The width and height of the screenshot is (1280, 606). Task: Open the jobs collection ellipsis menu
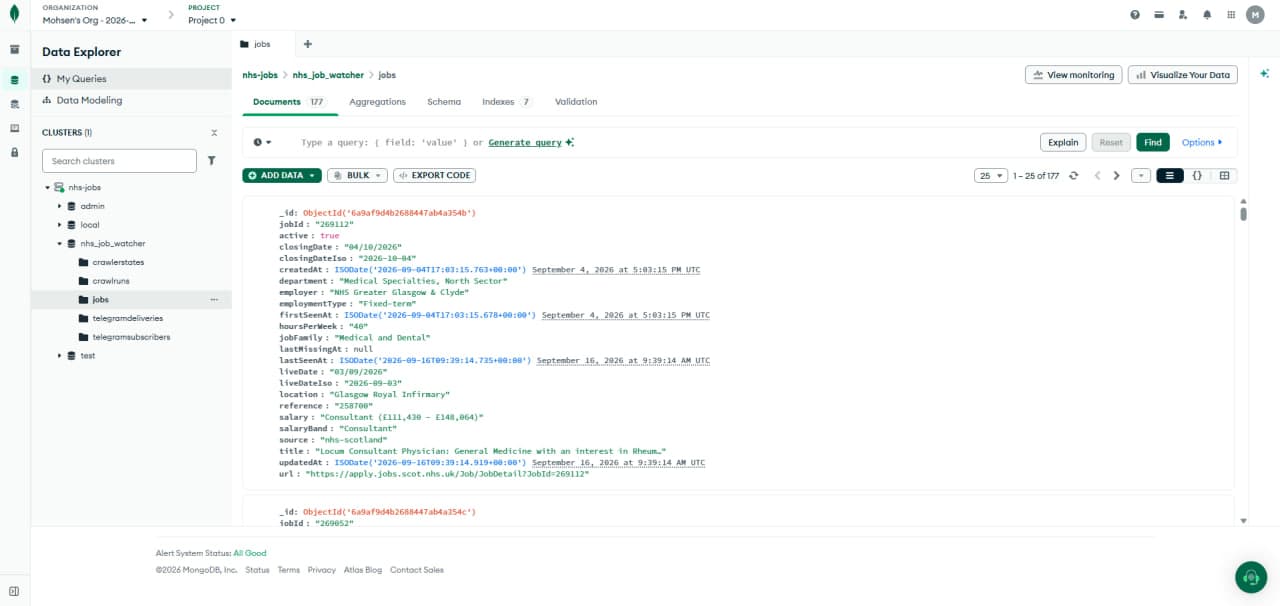click(214, 300)
